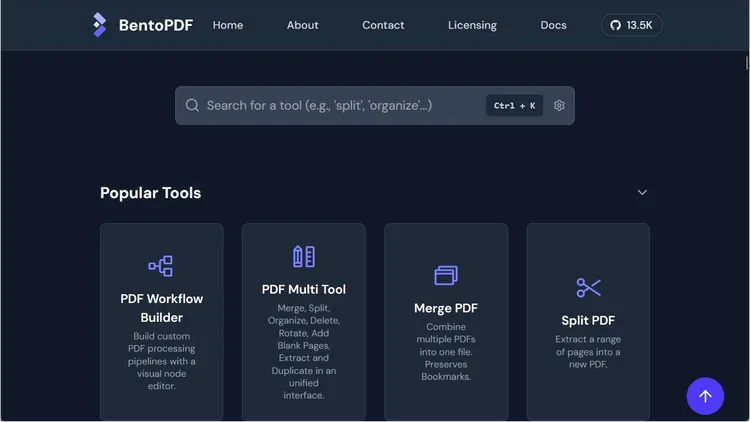Click the BentoPDF brand name

[156, 25]
